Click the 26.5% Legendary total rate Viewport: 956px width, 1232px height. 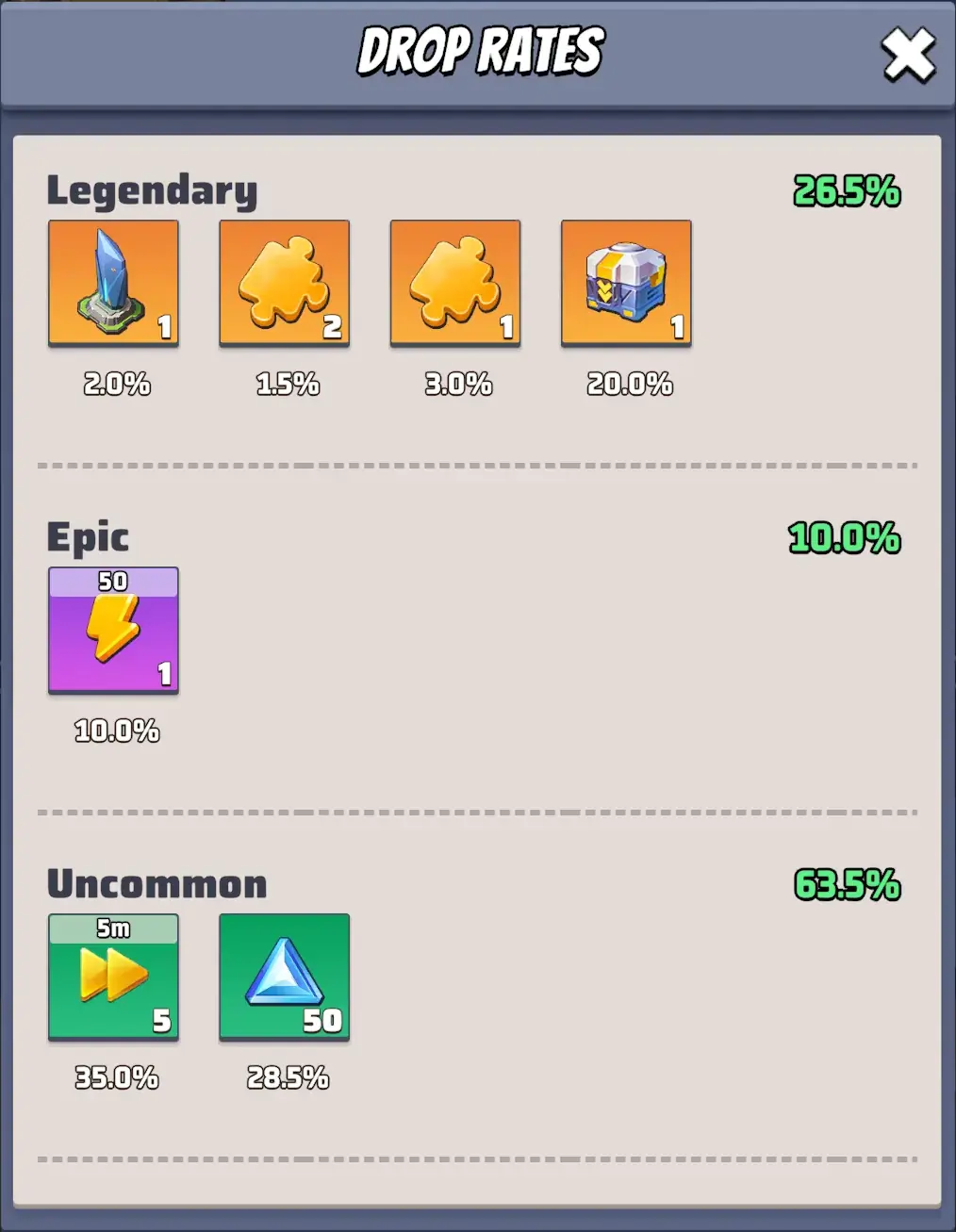pos(847,191)
